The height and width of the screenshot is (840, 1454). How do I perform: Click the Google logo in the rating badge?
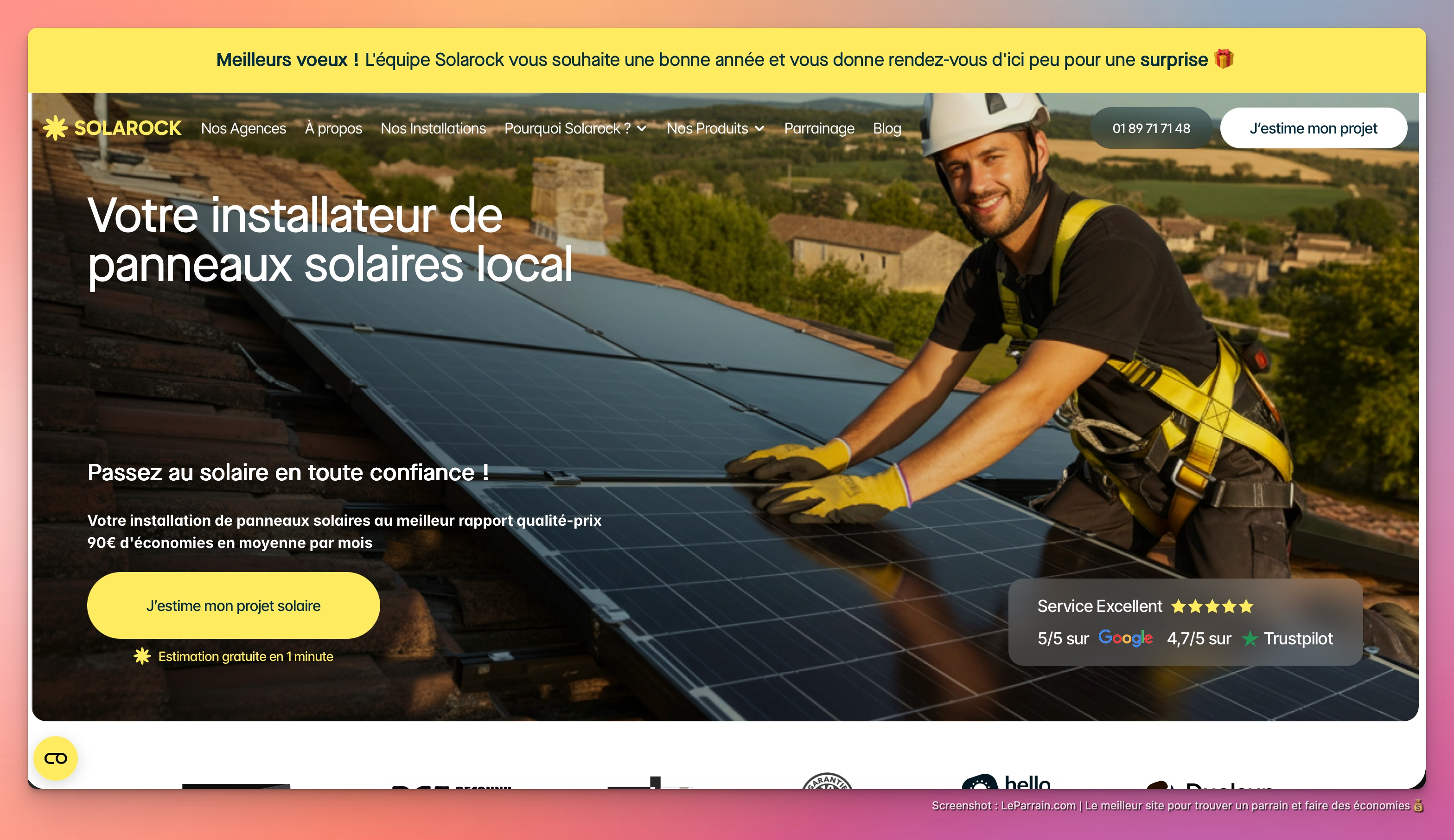1125,638
